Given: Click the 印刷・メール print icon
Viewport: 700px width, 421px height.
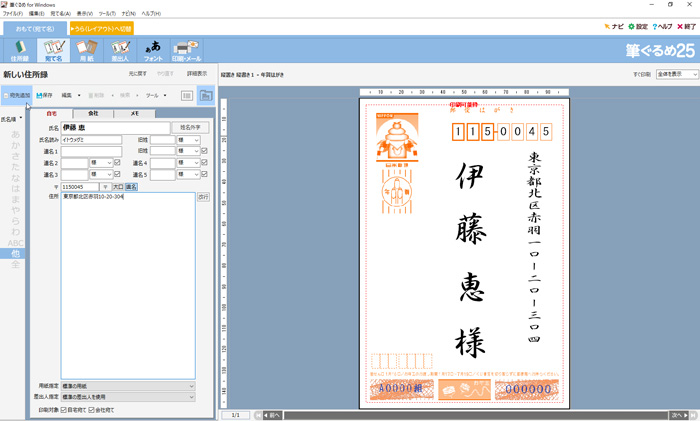Looking at the screenshot, I should click(x=188, y=49).
